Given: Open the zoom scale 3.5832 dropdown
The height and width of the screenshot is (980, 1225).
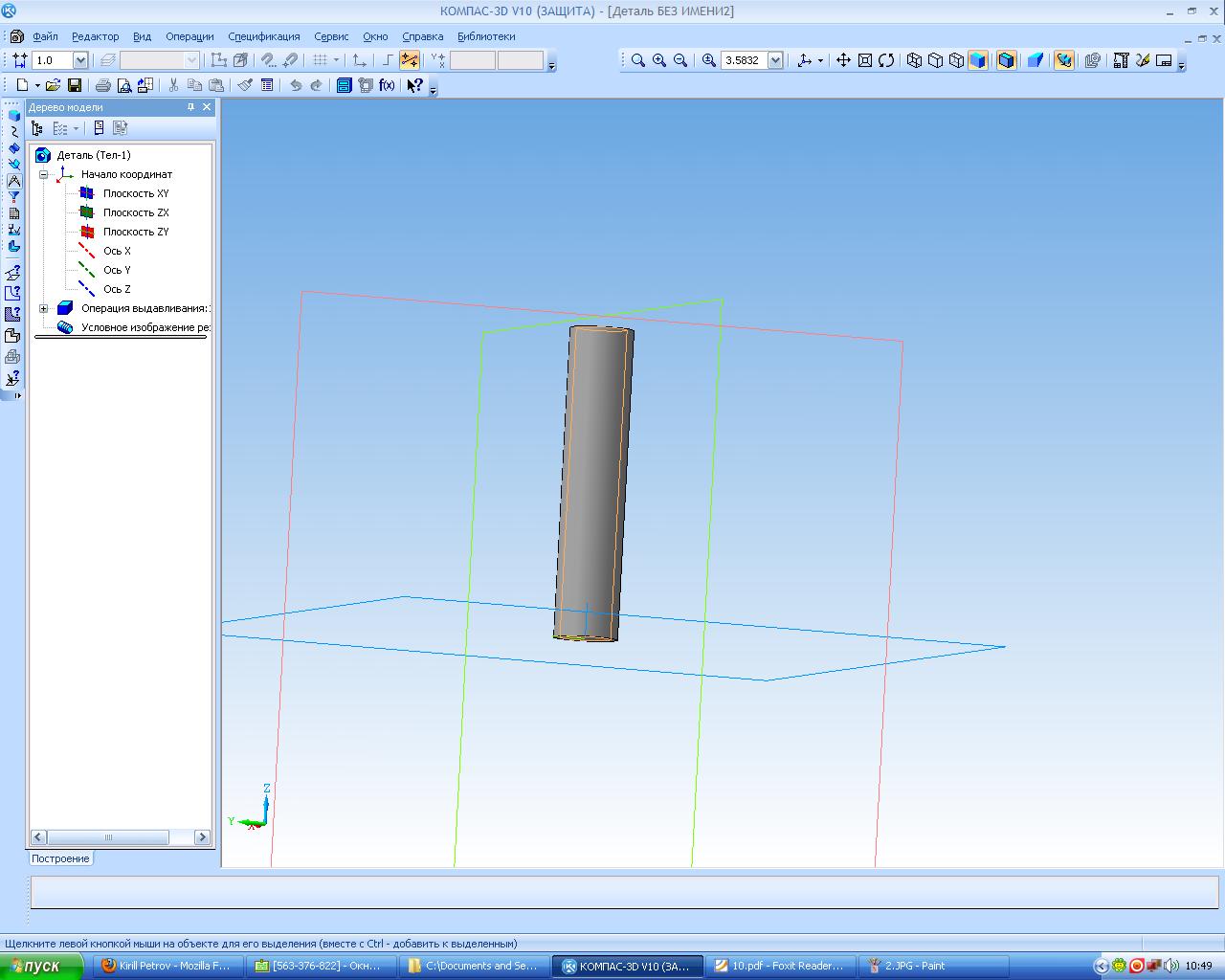Looking at the screenshot, I should point(775,60).
